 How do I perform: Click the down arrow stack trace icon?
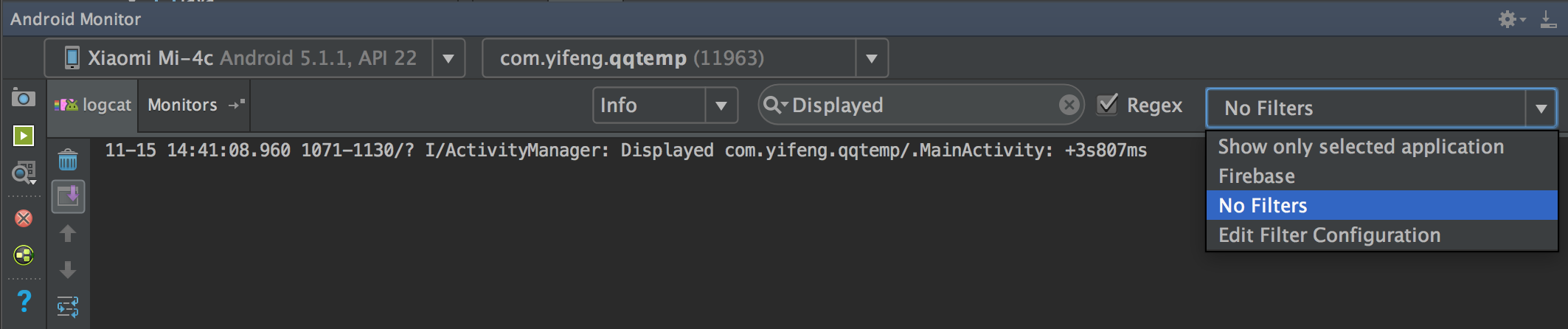(68, 270)
